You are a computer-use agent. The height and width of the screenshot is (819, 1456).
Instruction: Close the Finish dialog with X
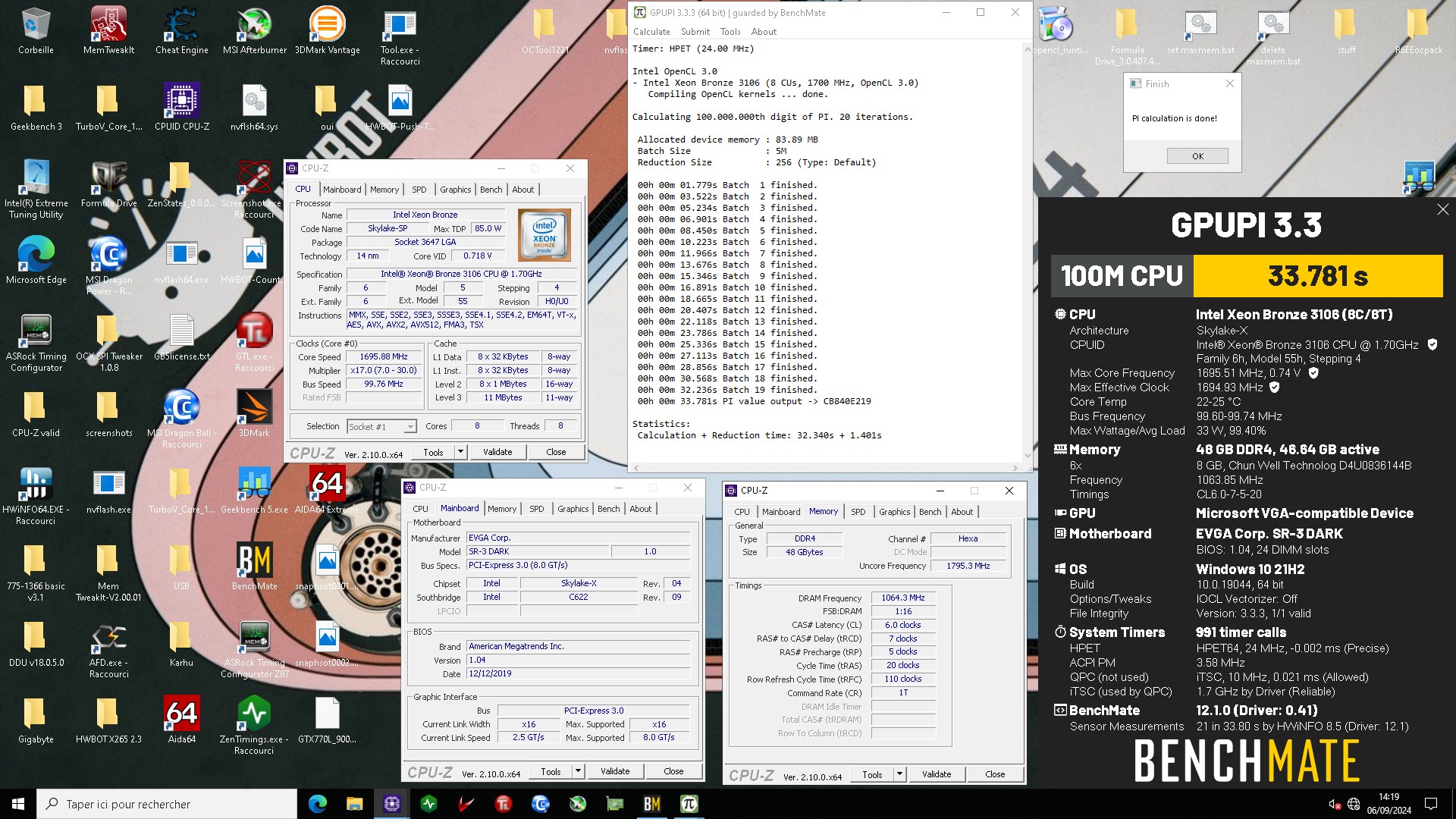tap(1229, 84)
